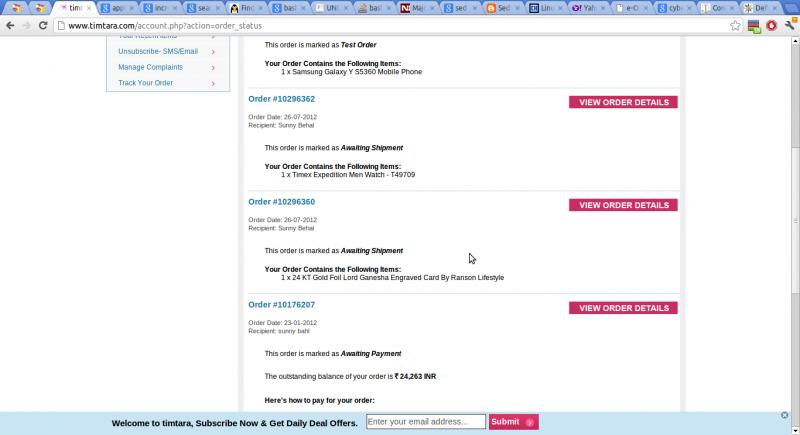Screen dimensions: 800x435
Task: Click the flag-like extension icon in toolbar
Action: point(754,26)
